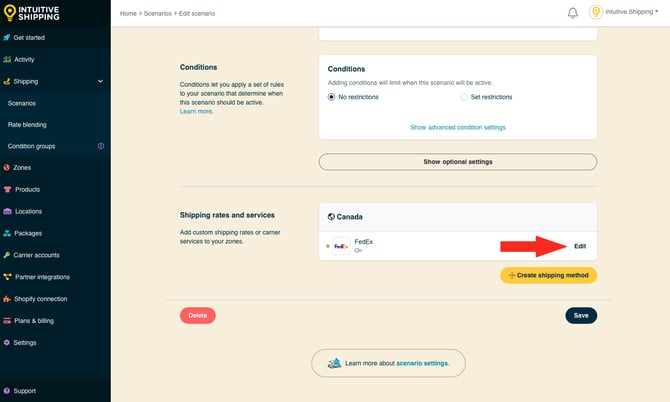The image size is (670, 402).
Task: Collapse the Shipping sidebar section
Action: pos(100,81)
